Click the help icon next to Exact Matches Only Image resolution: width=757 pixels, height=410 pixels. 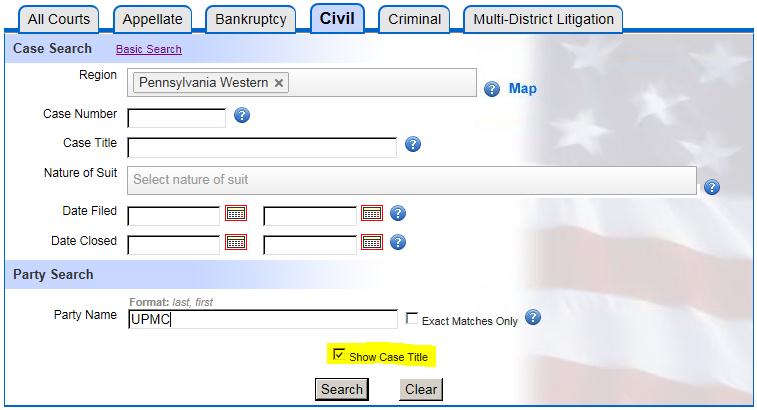pos(533,318)
